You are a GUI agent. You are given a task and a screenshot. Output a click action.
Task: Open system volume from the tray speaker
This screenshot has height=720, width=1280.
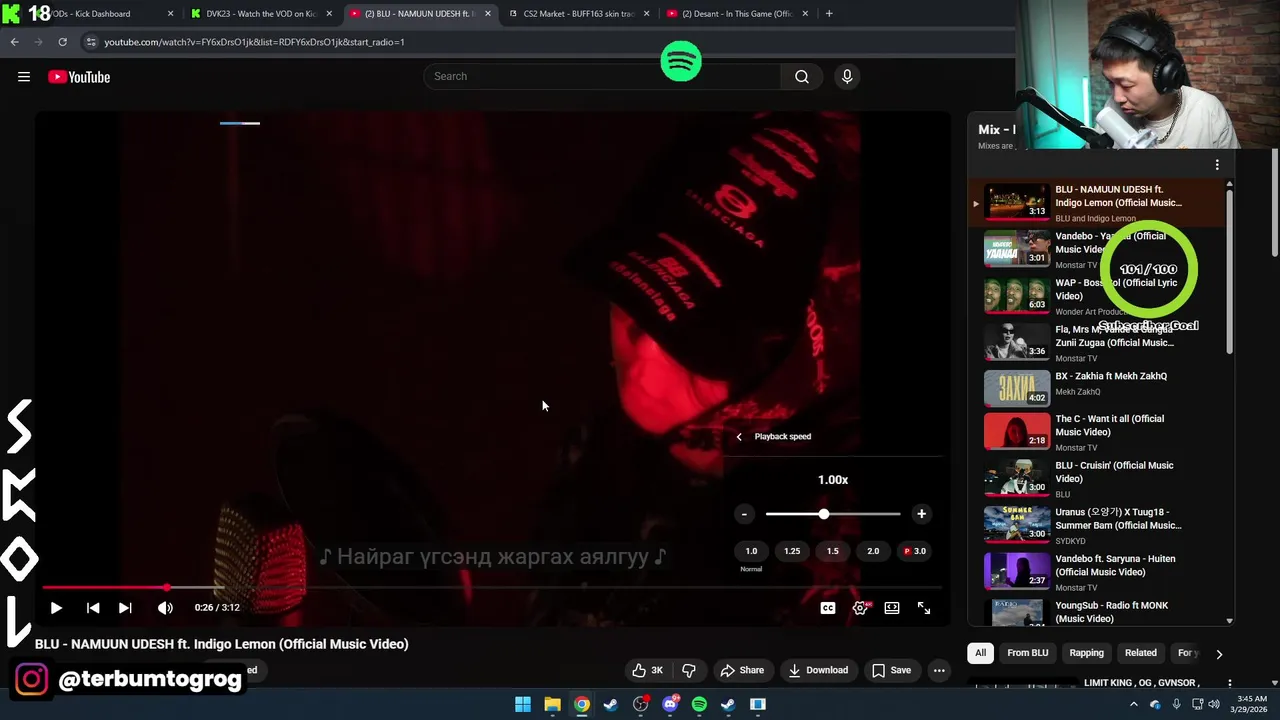(1213, 704)
